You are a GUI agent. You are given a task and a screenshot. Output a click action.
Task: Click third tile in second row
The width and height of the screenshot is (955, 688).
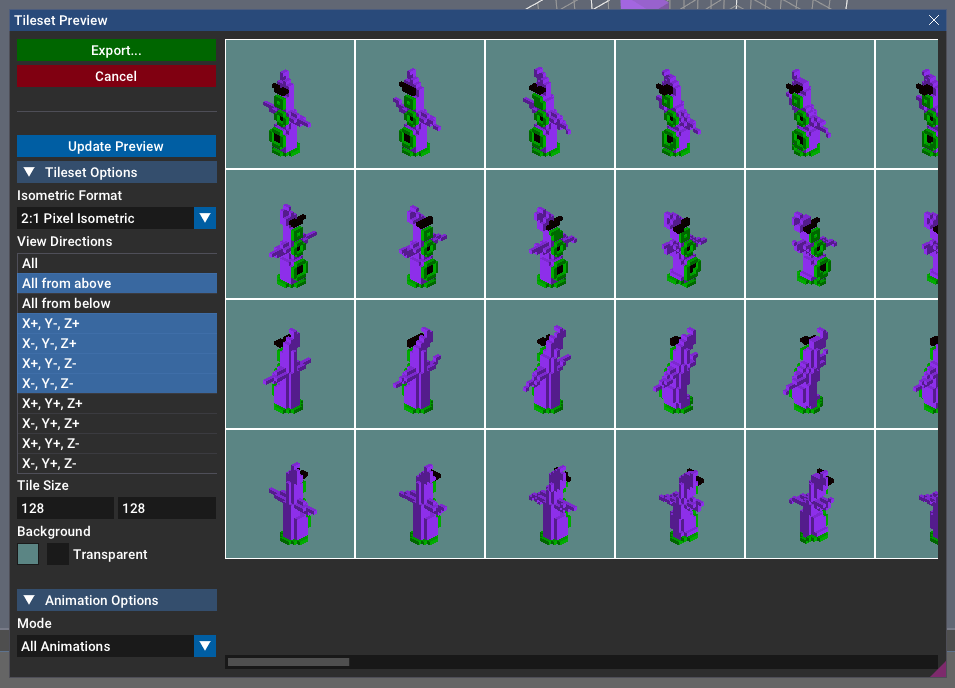550,234
